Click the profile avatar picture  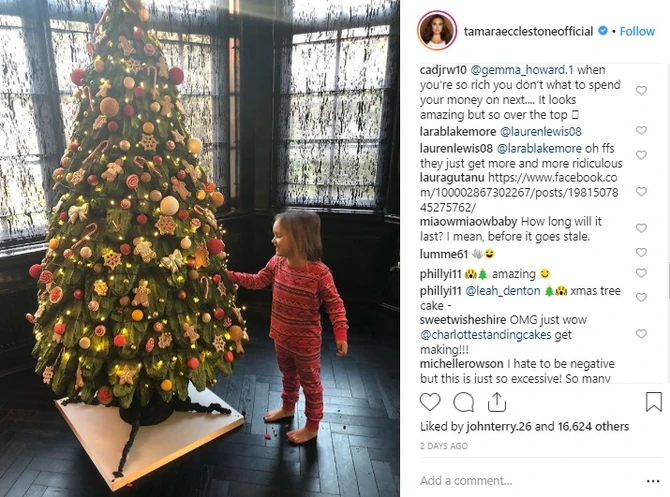(437, 31)
